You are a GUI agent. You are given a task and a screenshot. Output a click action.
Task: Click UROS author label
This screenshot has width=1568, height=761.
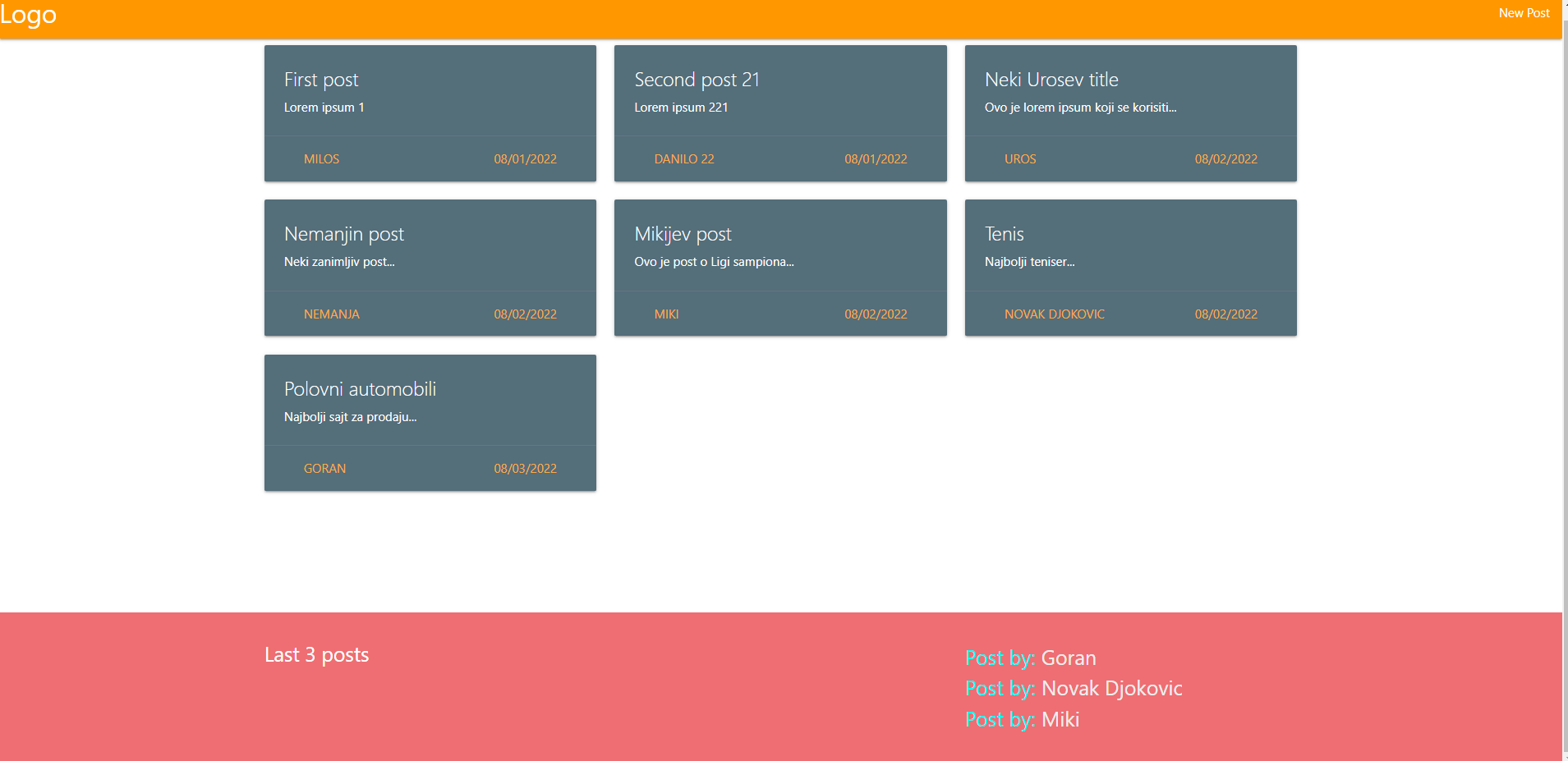1020,158
